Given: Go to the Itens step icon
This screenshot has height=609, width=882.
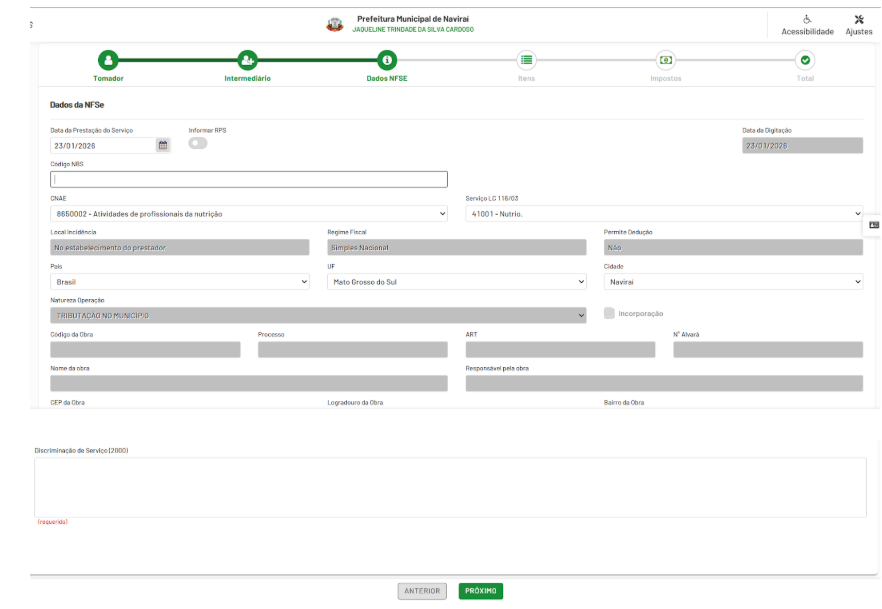Looking at the screenshot, I should point(526,60).
